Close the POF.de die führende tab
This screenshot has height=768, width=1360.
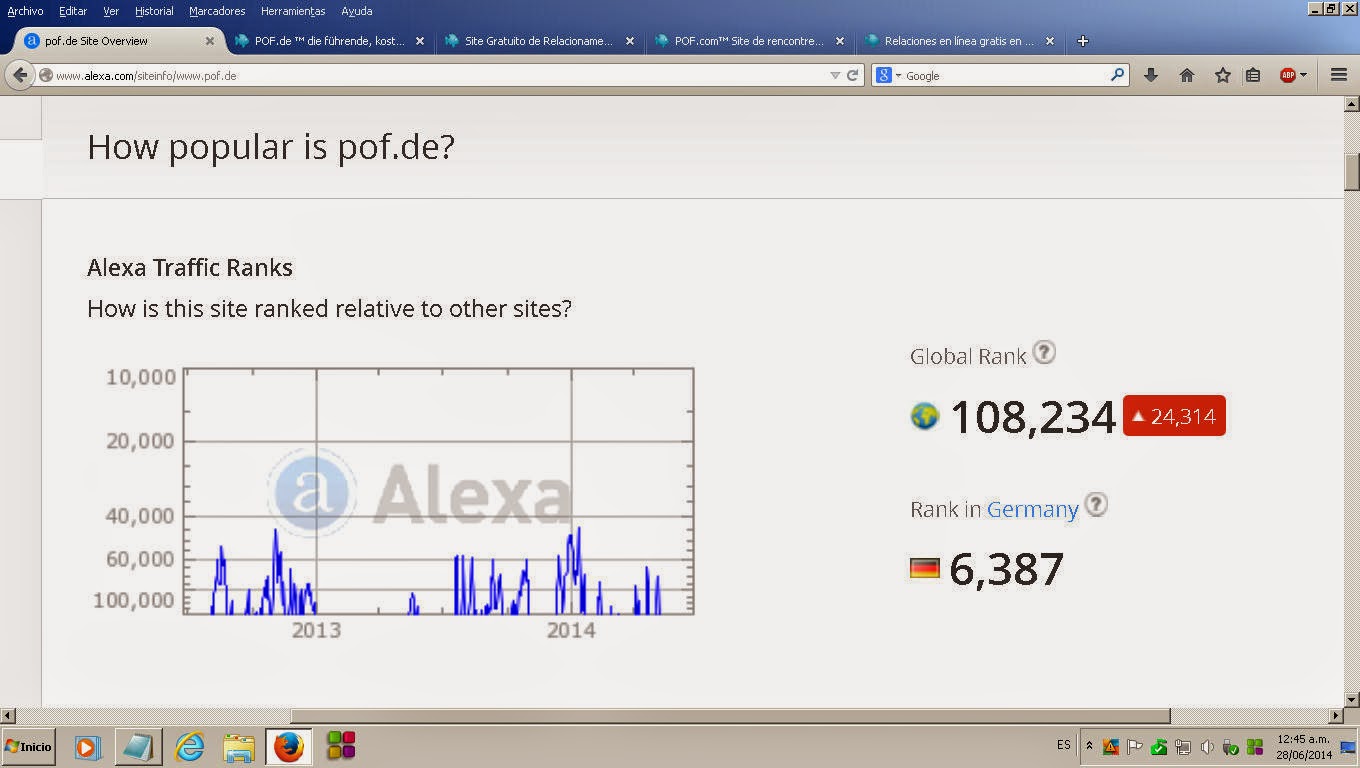[420, 41]
